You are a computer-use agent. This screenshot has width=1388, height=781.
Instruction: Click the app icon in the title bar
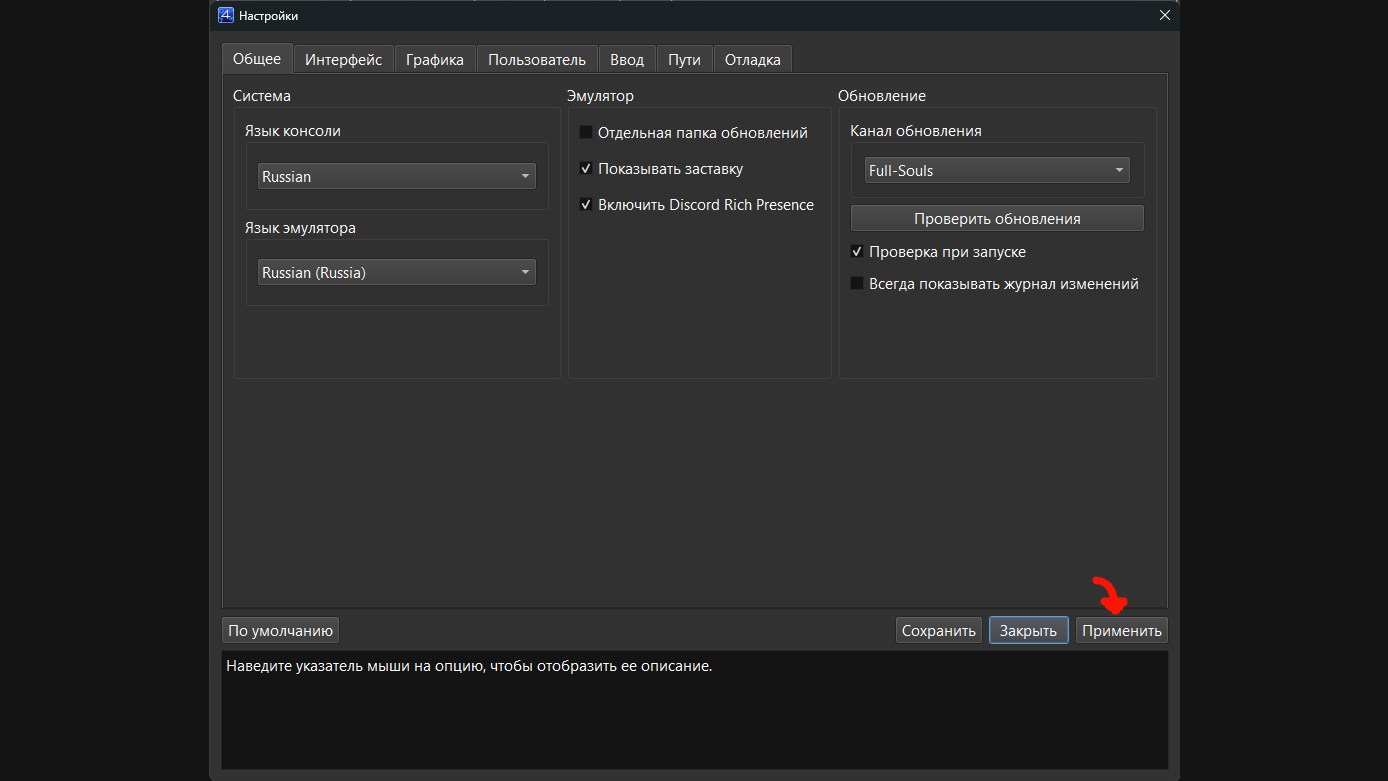(226, 15)
